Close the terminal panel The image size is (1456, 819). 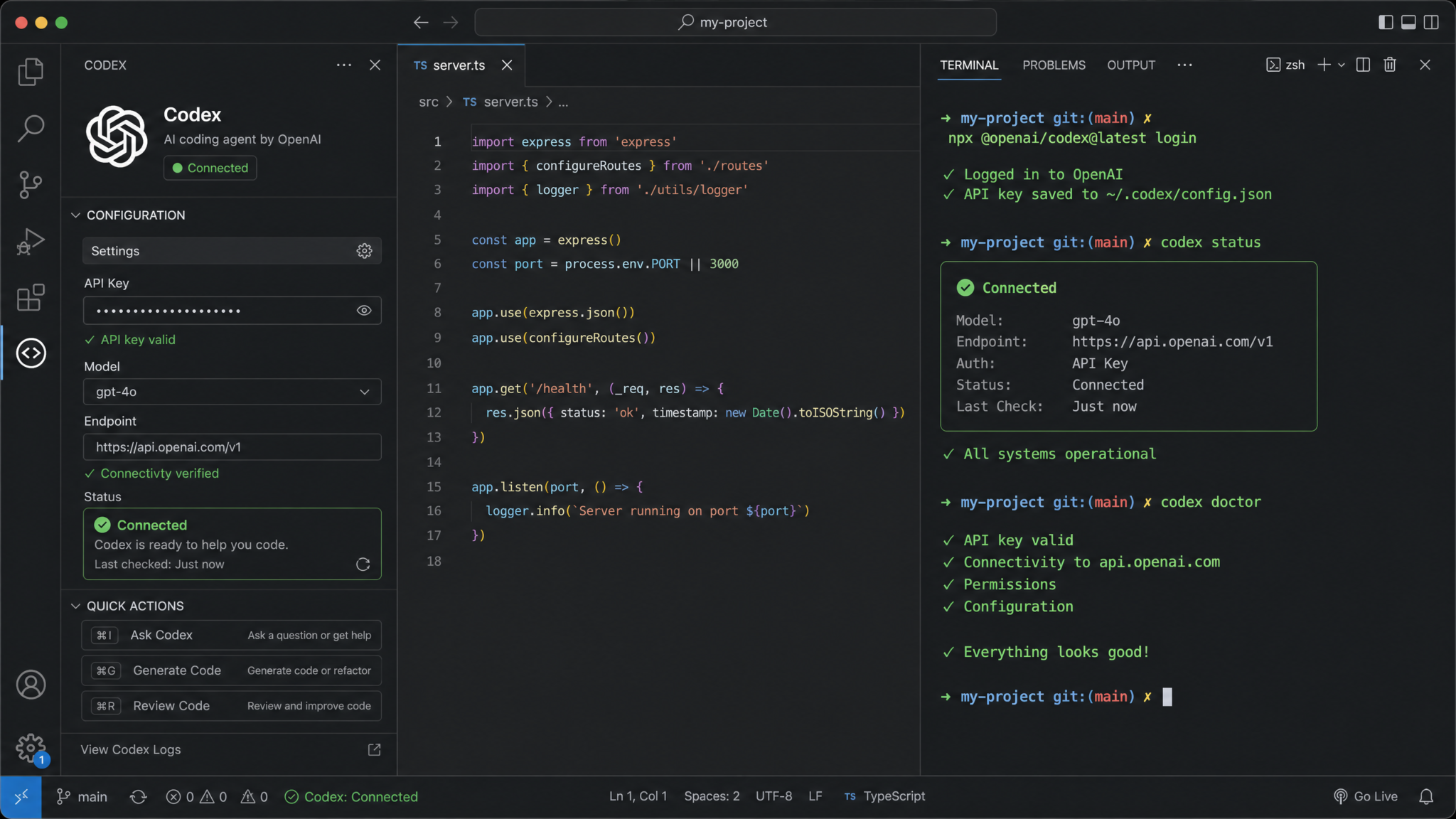[x=1425, y=65]
